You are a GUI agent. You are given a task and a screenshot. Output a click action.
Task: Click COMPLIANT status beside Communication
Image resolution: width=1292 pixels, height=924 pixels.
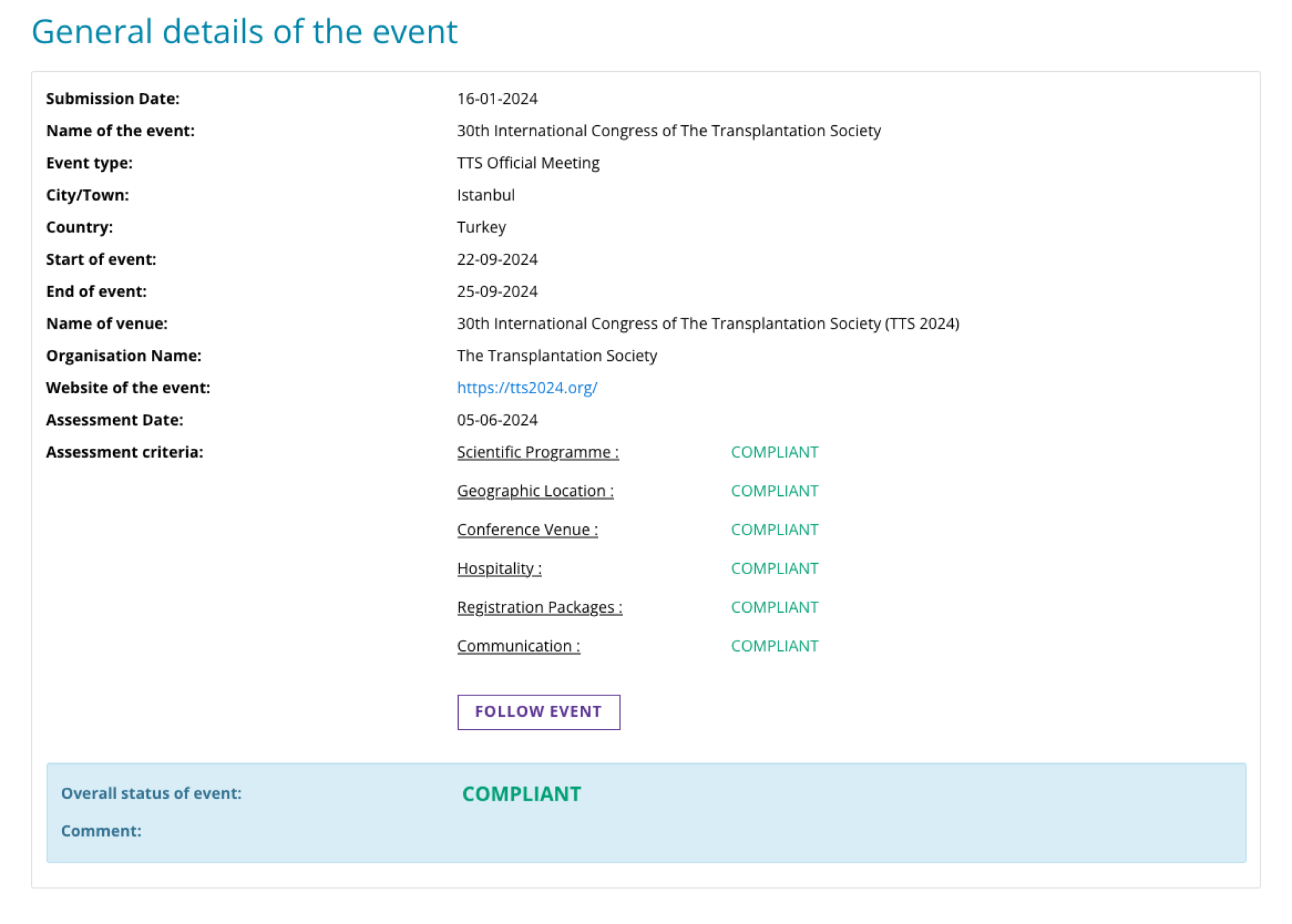pos(774,646)
